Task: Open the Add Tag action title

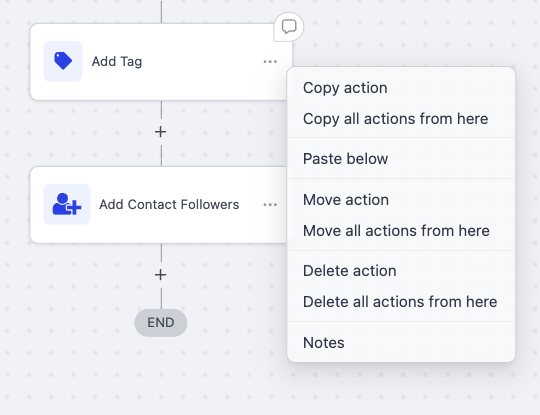Action: [x=117, y=62]
